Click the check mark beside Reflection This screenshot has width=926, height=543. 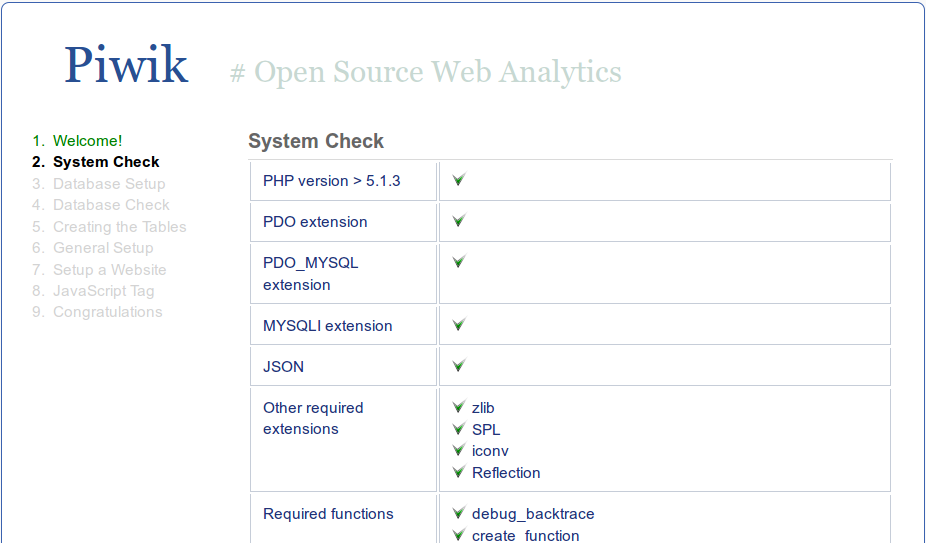pyautogui.click(x=459, y=472)
